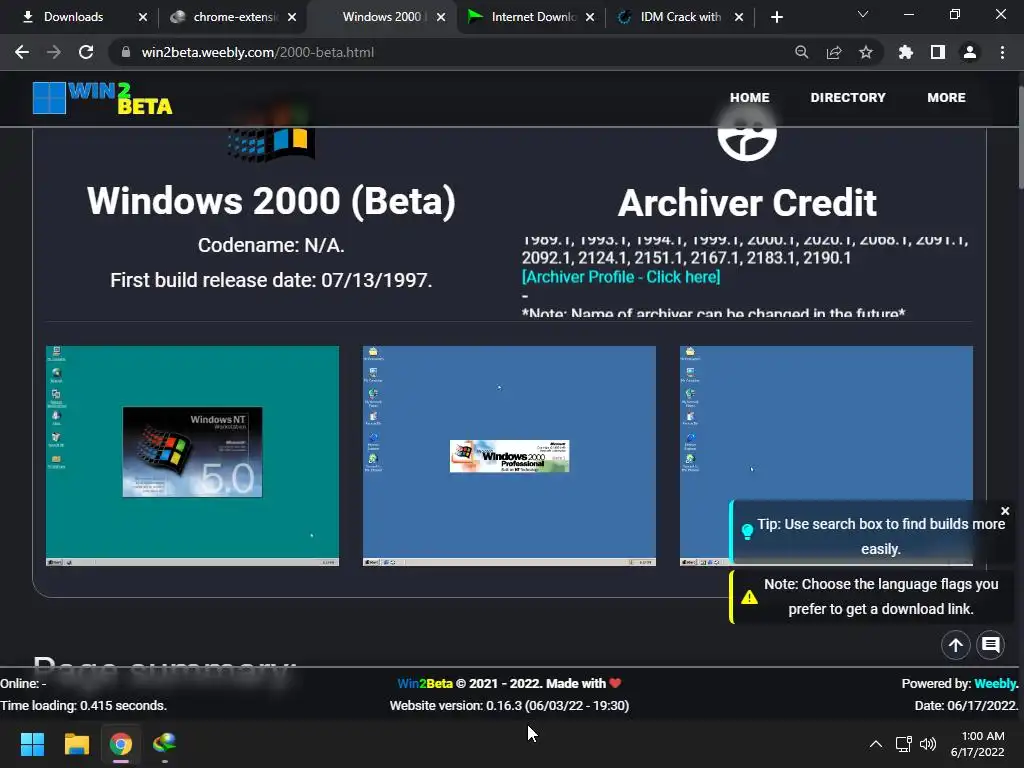Open the Windows Start menu
The image size is (1024, 768).
pos(32,744)
